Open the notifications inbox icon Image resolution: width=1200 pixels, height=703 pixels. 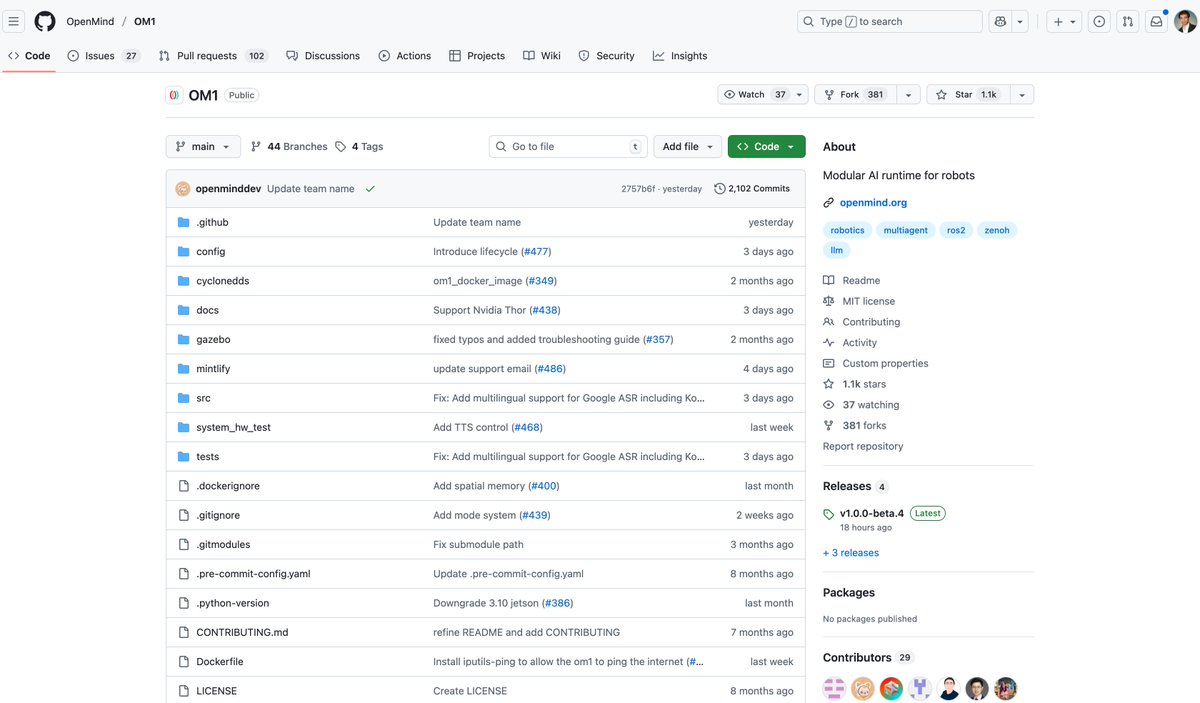[x=1156, y=21]
